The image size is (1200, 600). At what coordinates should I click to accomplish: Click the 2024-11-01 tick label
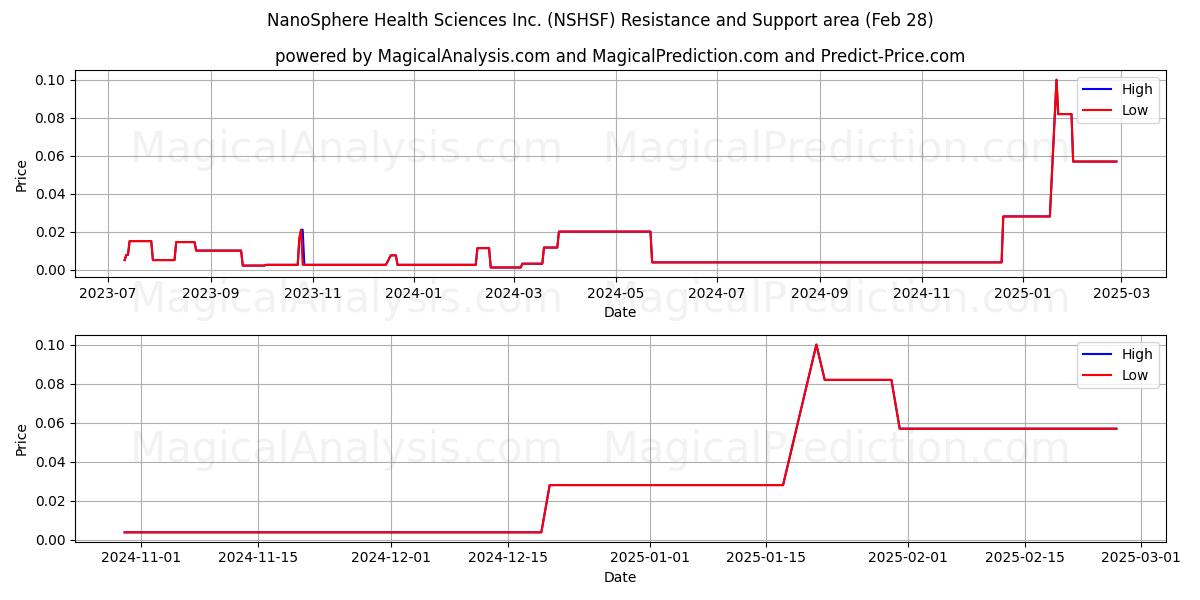(x=141, y=558)
